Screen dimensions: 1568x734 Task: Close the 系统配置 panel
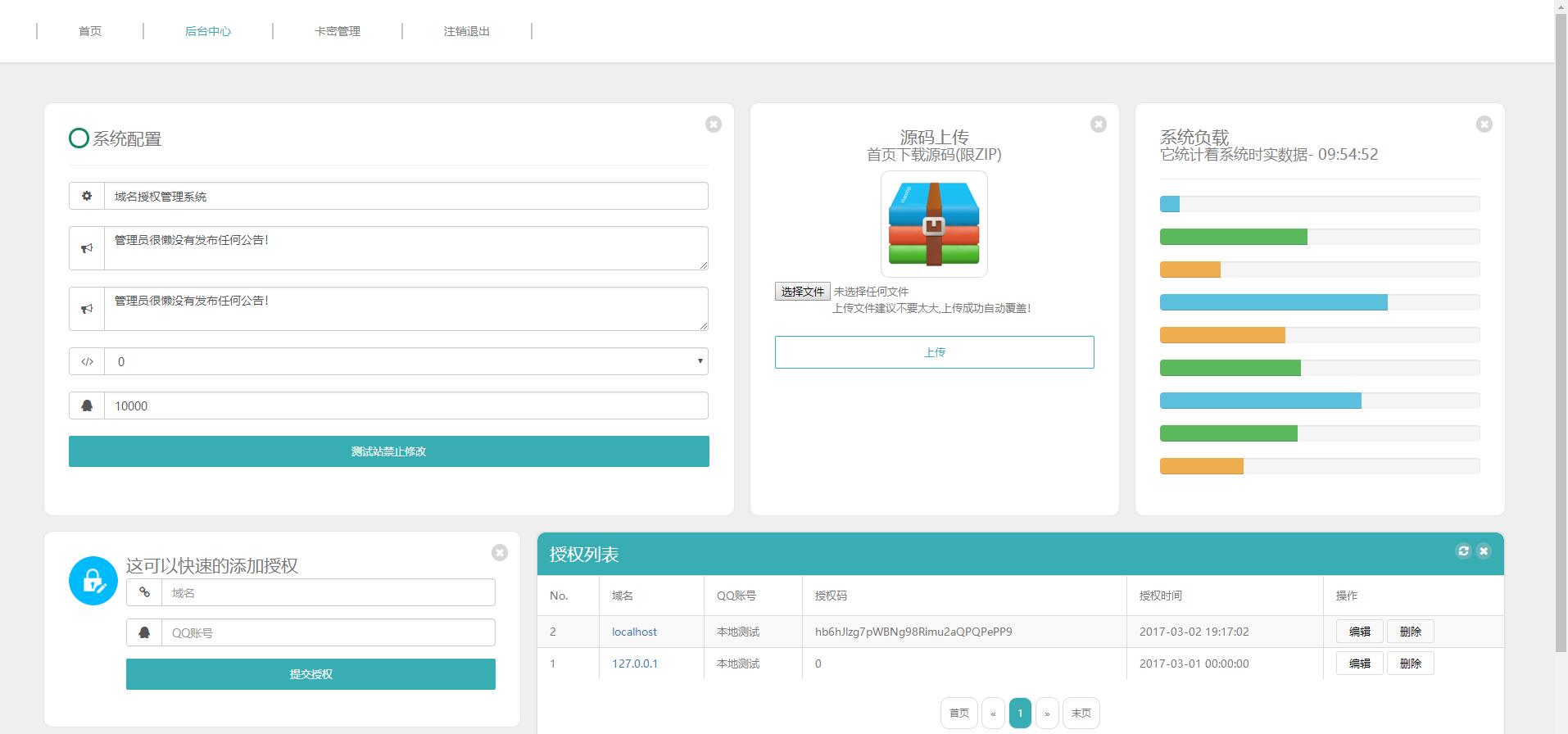714,125
